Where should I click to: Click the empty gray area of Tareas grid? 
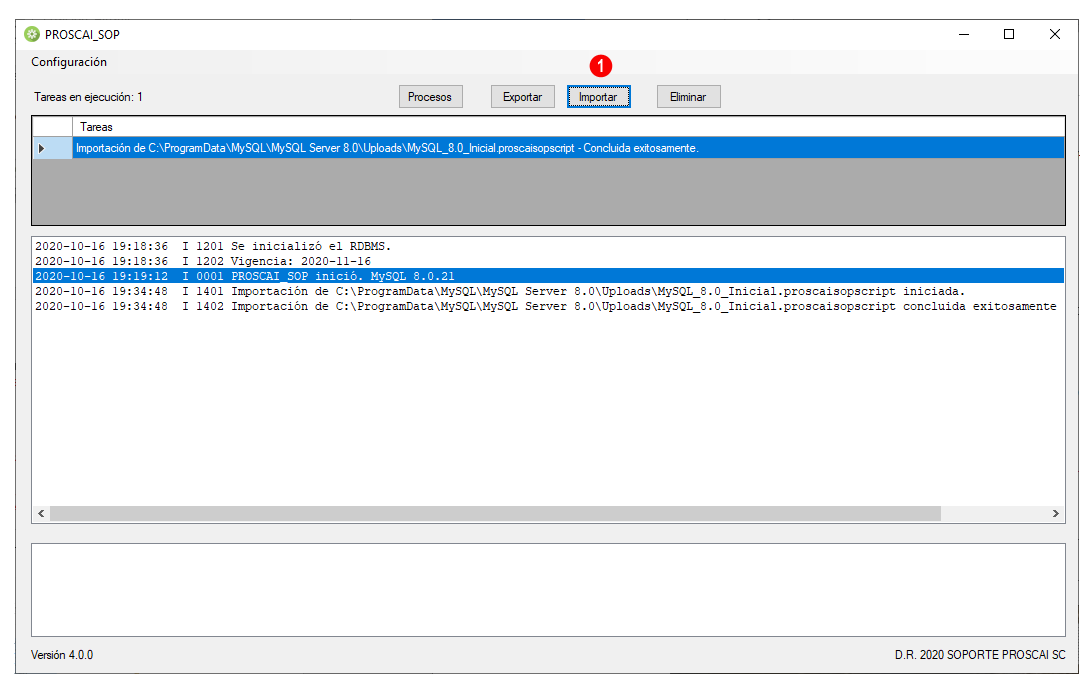point(548,191)
